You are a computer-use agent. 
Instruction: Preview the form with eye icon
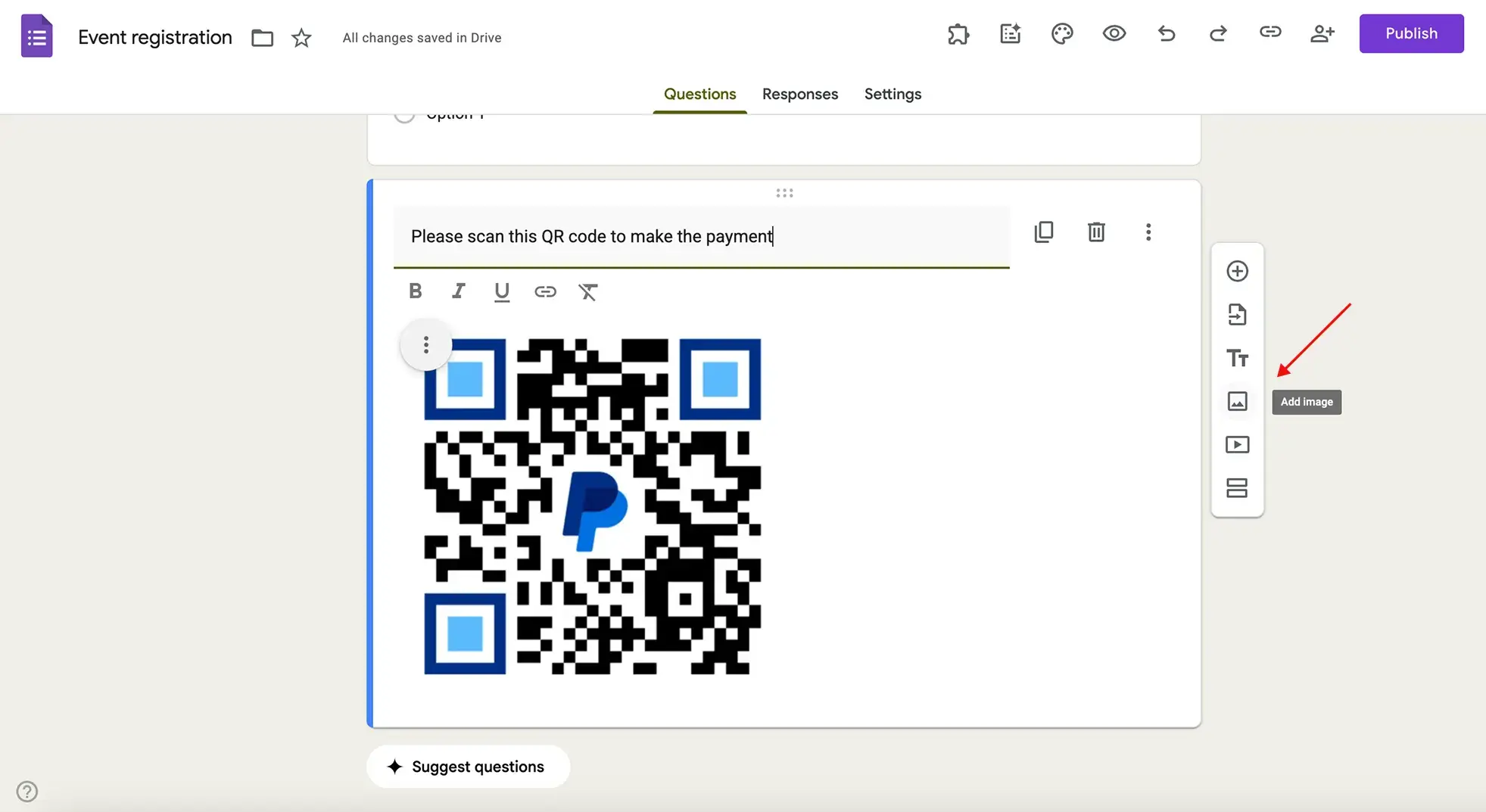tap(1114, 33)
